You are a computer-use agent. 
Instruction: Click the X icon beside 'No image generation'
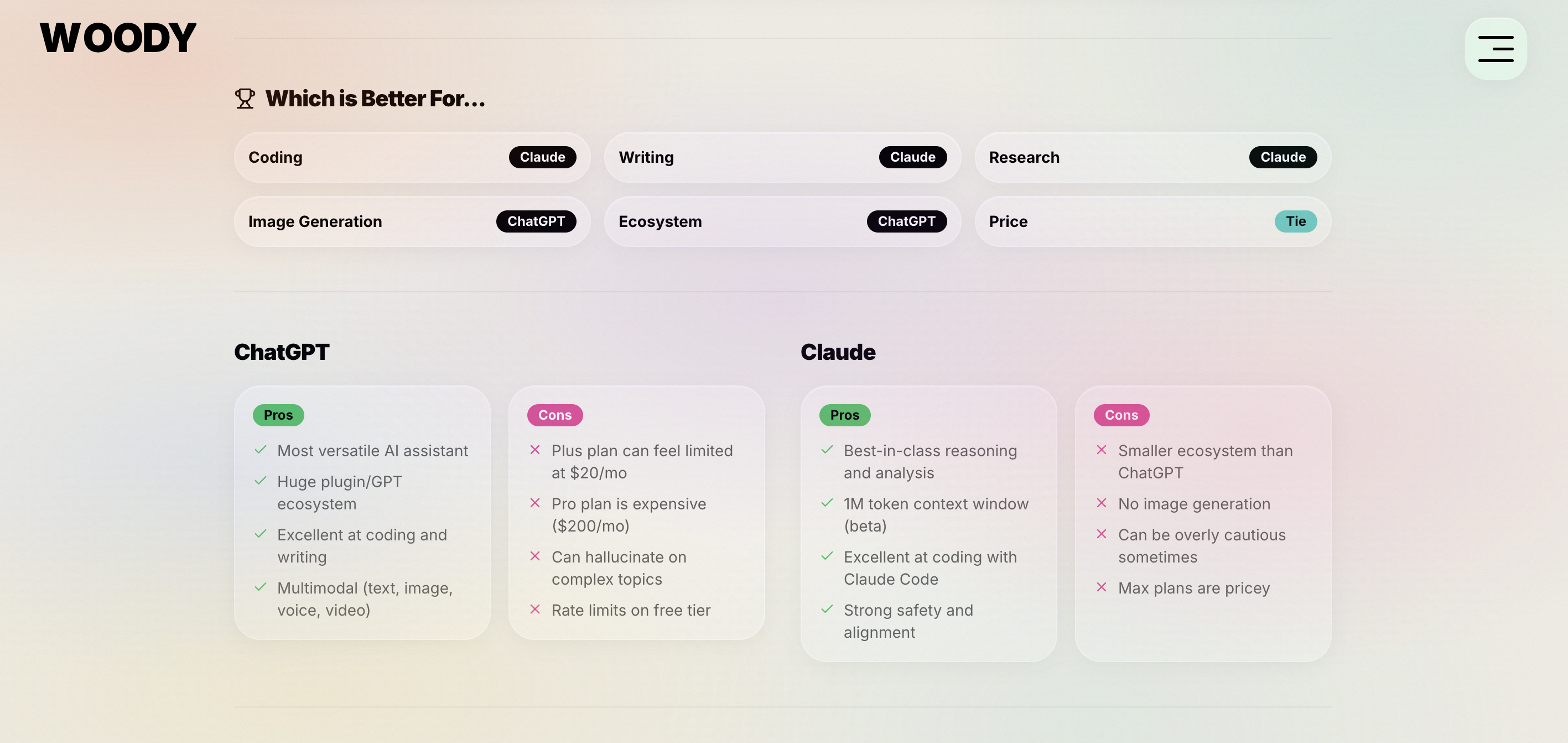point(1102,503)
